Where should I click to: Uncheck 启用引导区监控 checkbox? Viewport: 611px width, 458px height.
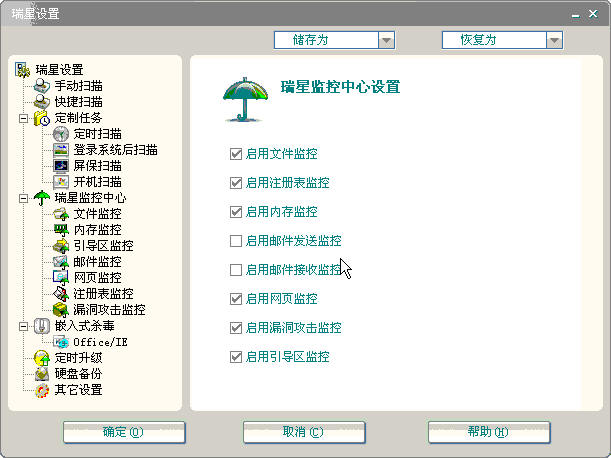pyautogui.click(x=236, y=357)
